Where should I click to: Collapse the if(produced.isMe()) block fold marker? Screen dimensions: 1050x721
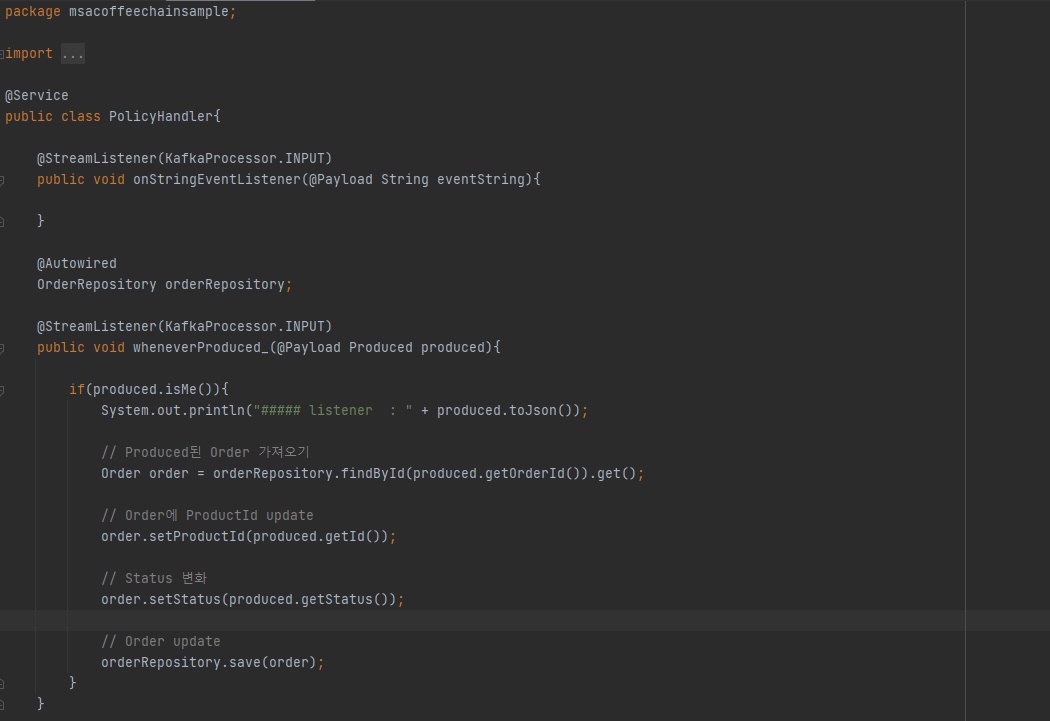(2, 390)
